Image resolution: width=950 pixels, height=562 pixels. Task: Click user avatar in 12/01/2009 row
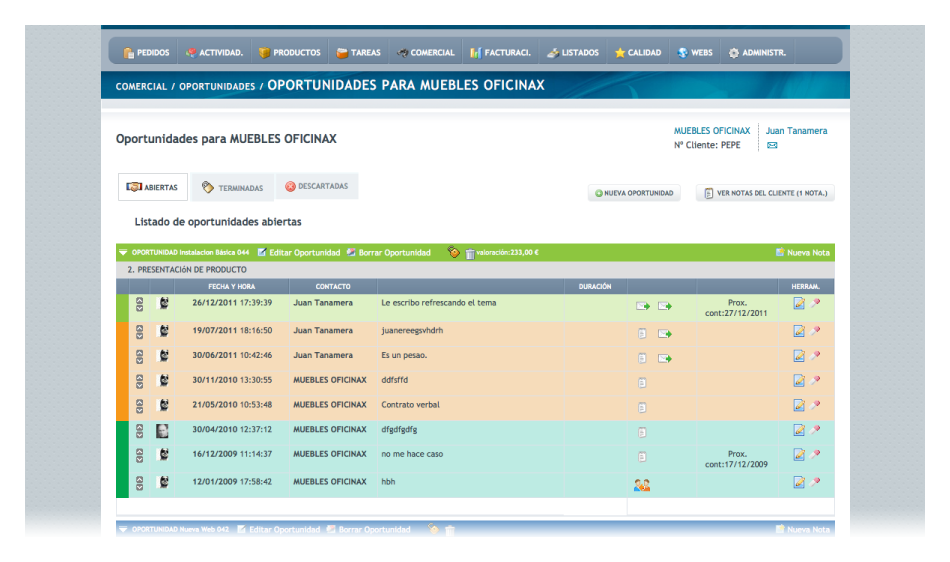pos(163,483)
